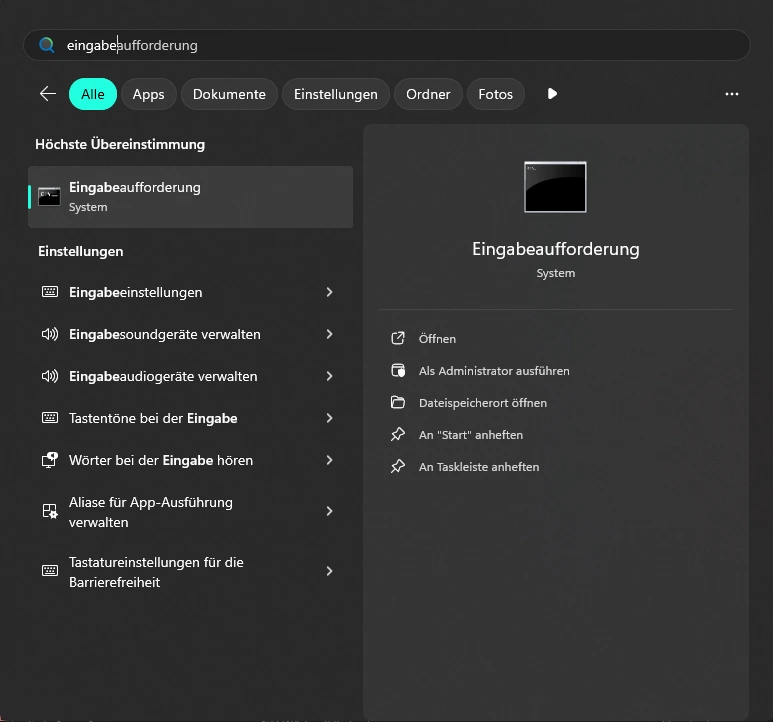Click the pin icon beside An Taskleiste anheften
Viewport: 773px width, 722px height.
pyautogui.click(x=398, y=466)
